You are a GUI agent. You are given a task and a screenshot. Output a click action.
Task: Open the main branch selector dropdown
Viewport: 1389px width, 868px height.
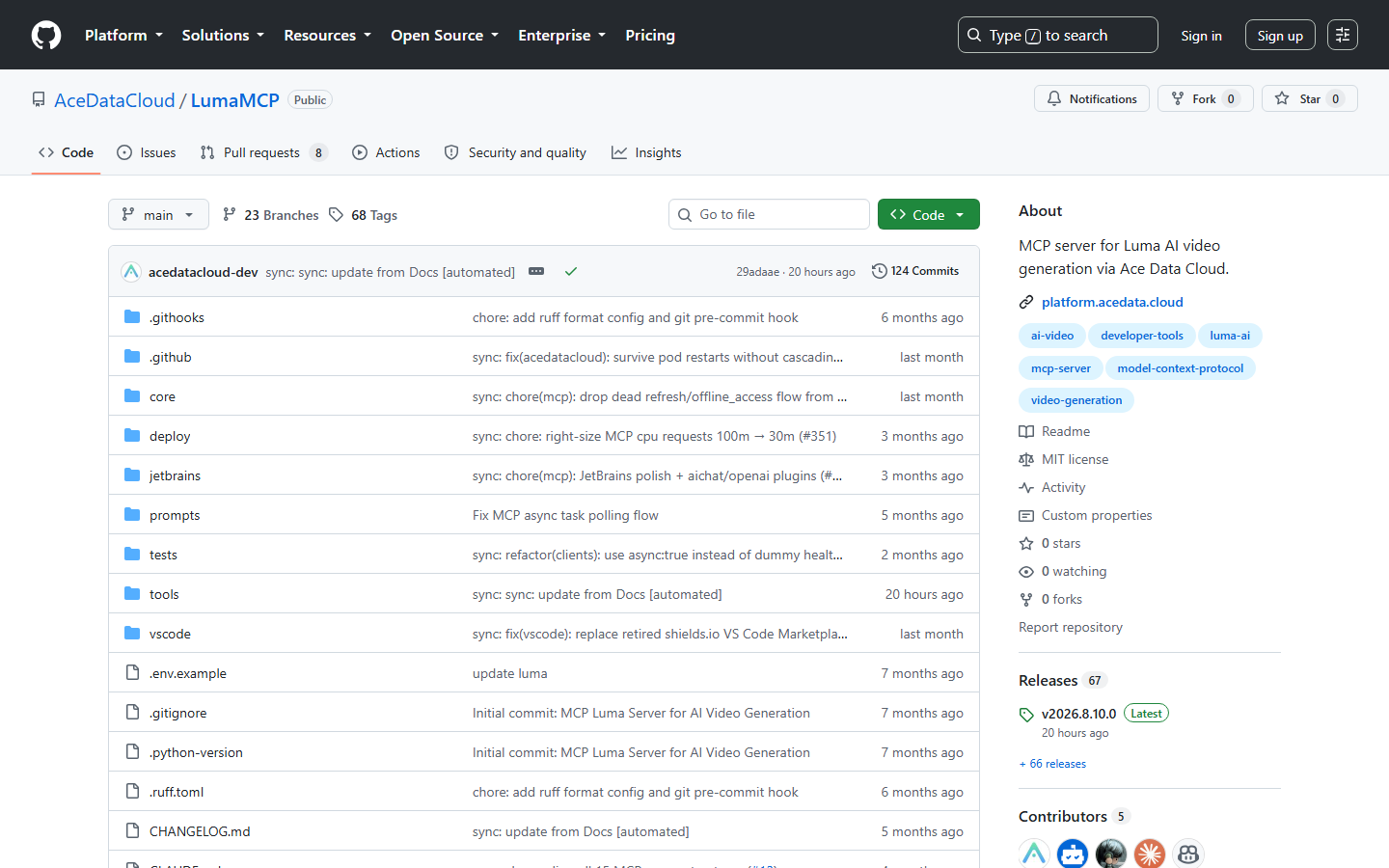158,214
